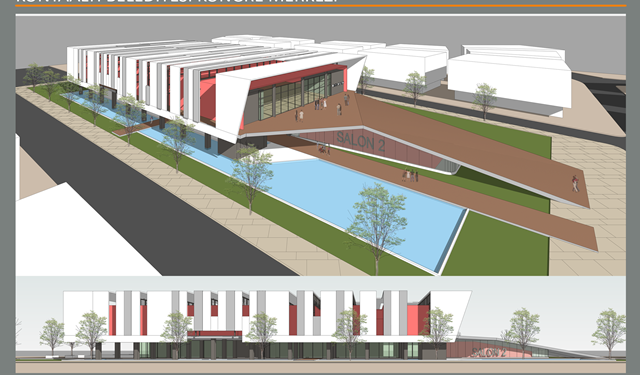Select the person walking on the ramp's far end
This screenshot has height=375, width=640.
click(575, 184)
